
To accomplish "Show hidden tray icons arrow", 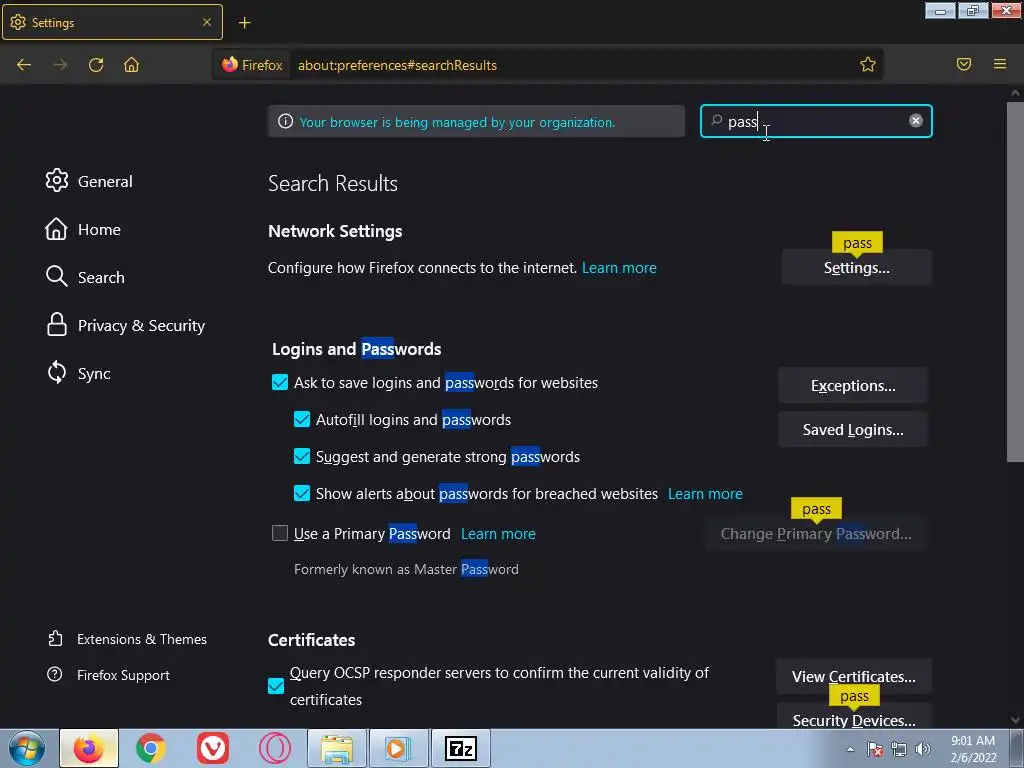I will [850, 749].
